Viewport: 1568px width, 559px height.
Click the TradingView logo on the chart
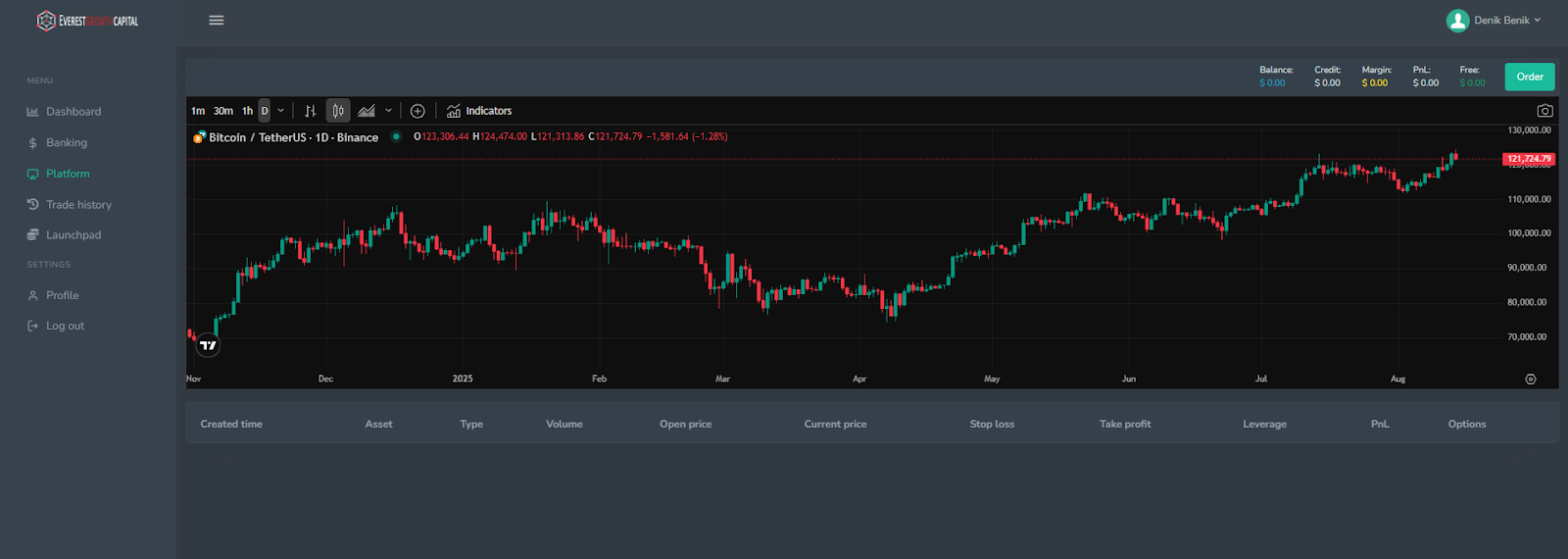pyautogui.click(x=208, y=345)
